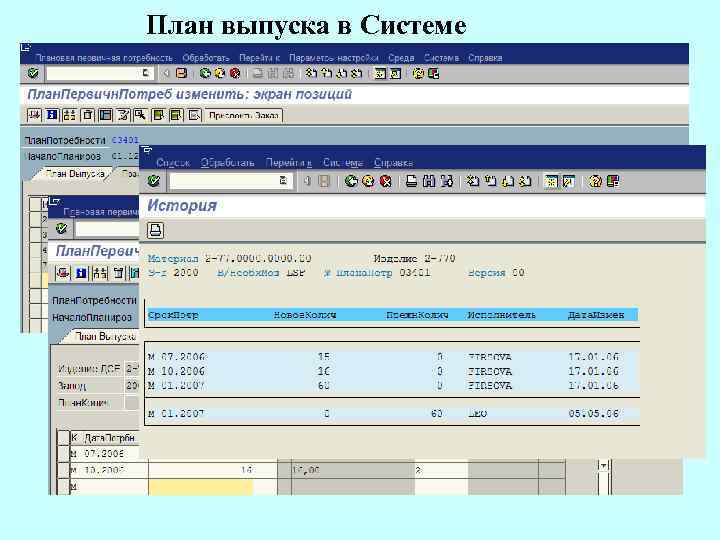Click the НовоеКолич column header
720x540 pixels.
pyautogui.click(x=305, y=315)
